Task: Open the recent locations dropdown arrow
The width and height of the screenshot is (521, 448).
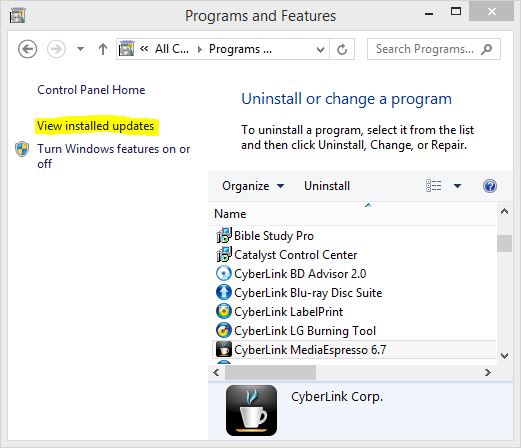Action: pos(80,49)
